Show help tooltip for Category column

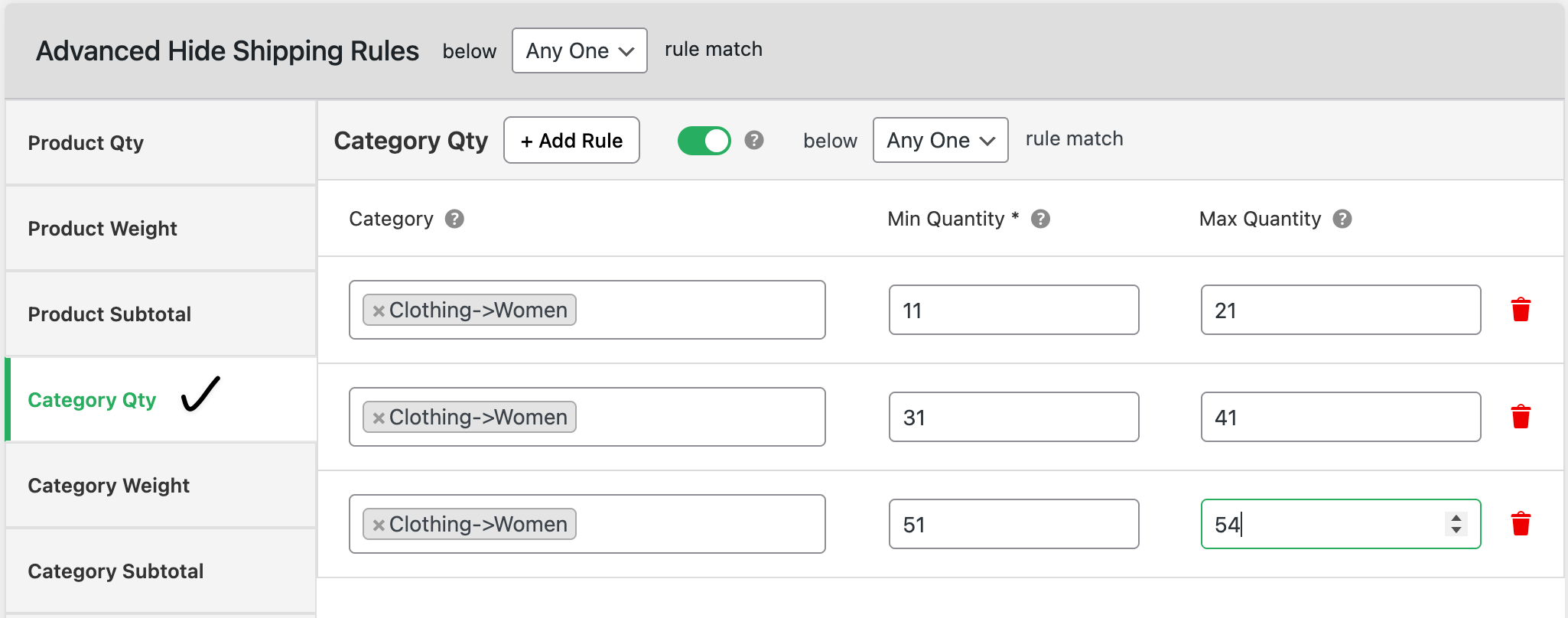(x=454, y=220)
